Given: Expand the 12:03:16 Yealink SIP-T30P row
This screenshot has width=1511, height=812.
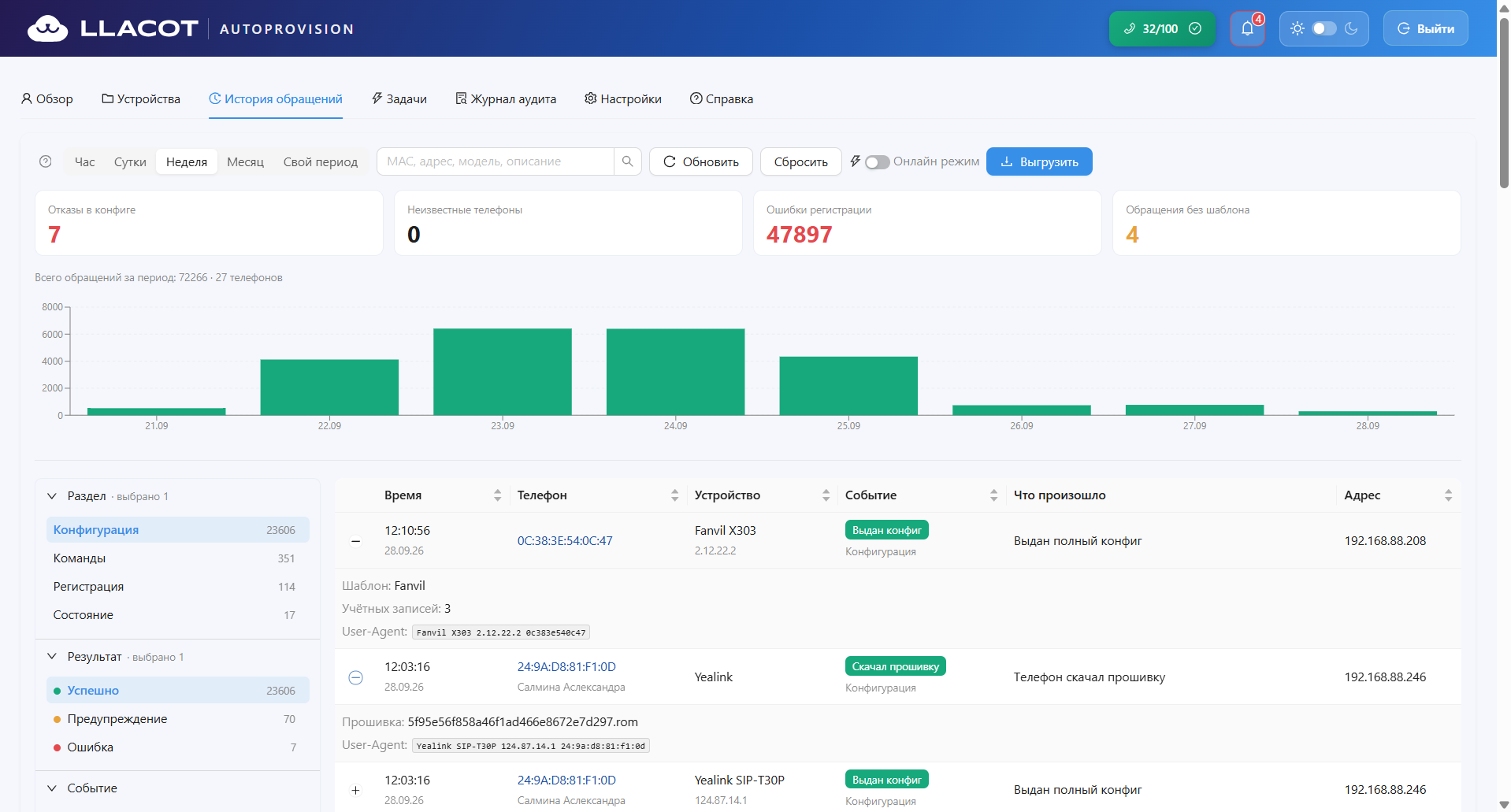Looking at the screenshot, I should point(355,790).
